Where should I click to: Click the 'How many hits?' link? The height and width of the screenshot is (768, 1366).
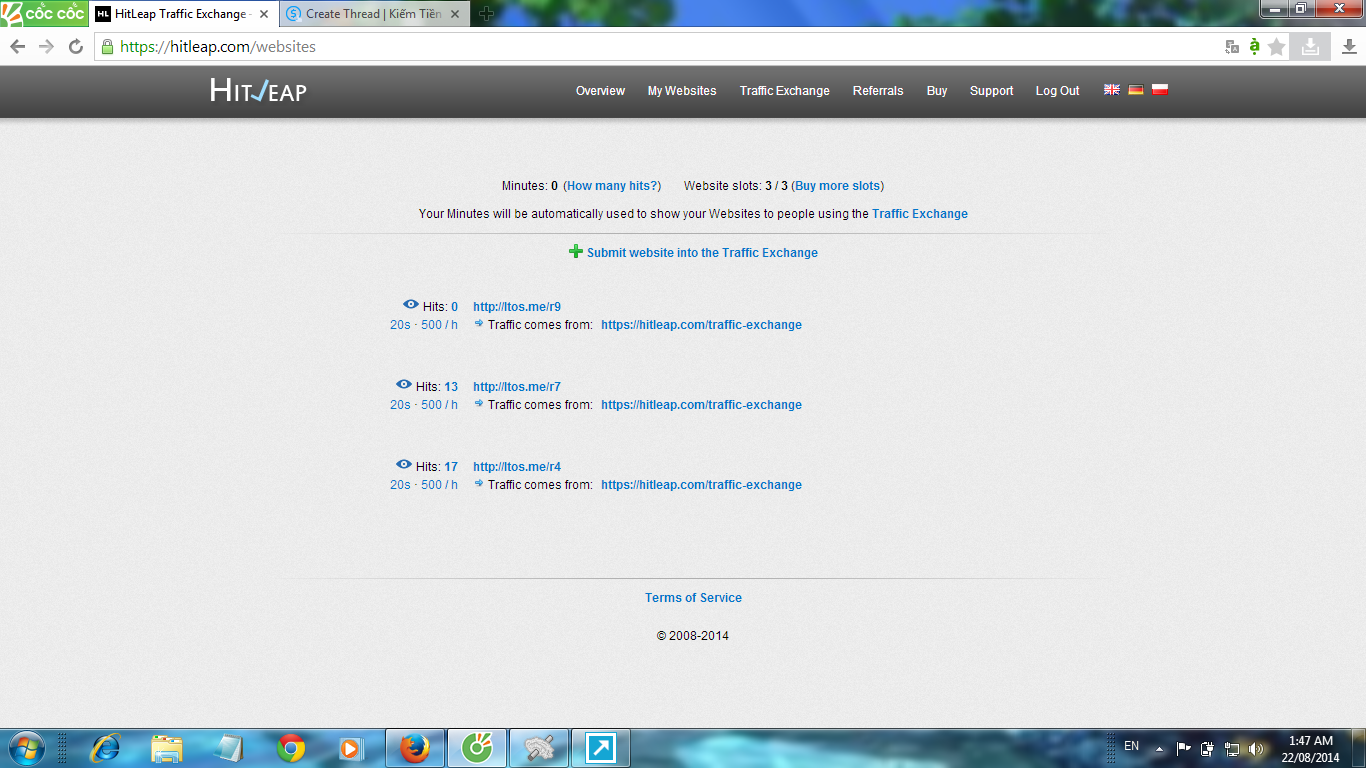pyautogui.click(x=612, y=186)
